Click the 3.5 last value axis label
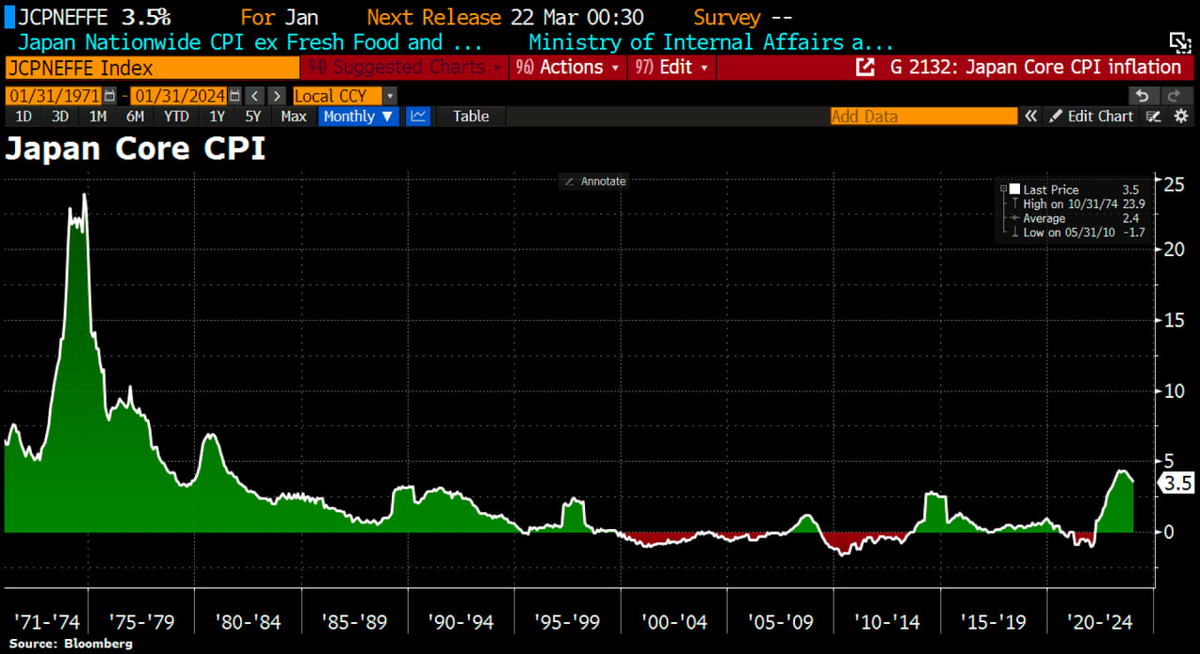 click(1177, 483)
